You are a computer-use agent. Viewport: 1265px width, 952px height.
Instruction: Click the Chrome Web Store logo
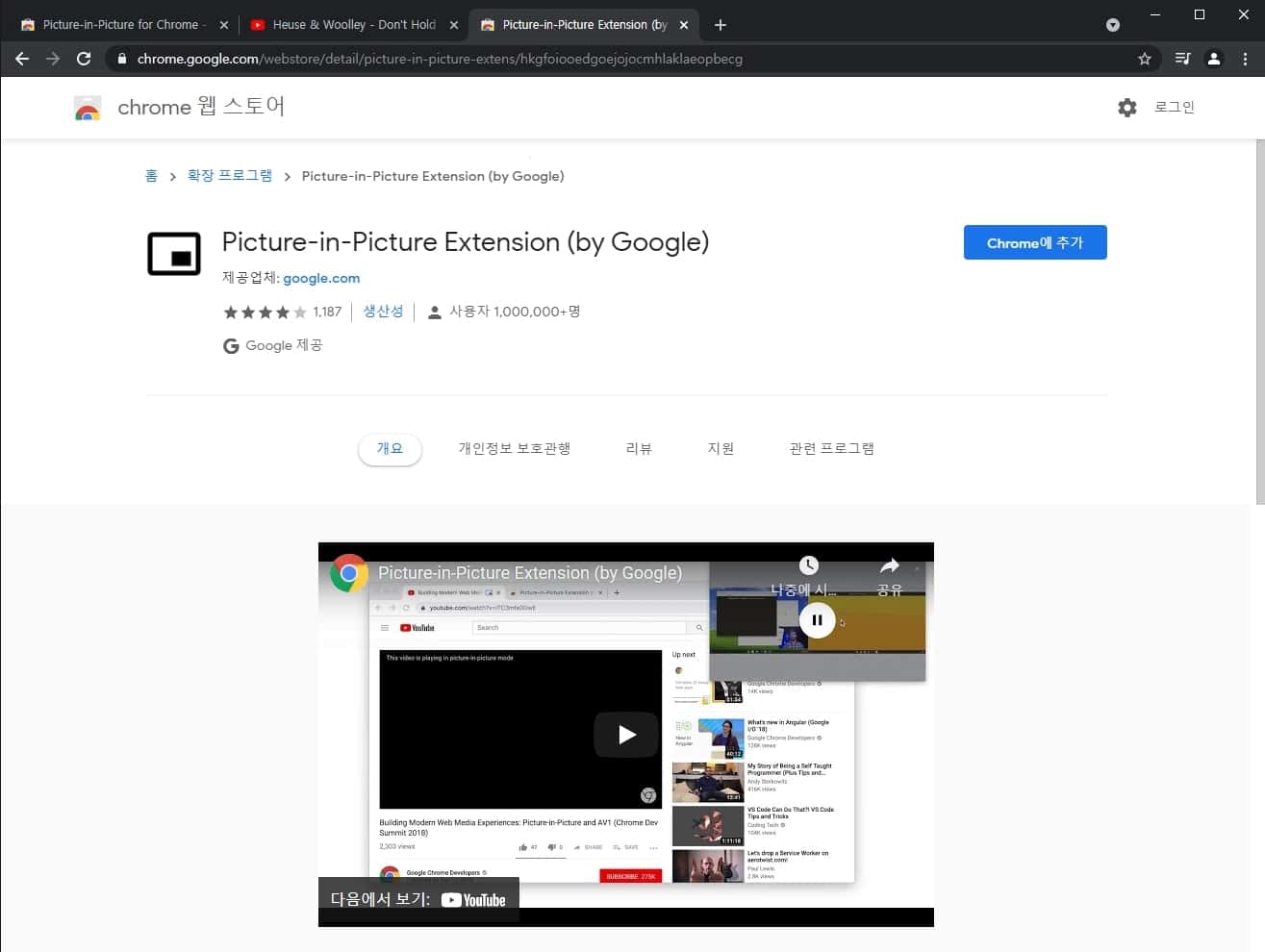click(x=88, y=108)
